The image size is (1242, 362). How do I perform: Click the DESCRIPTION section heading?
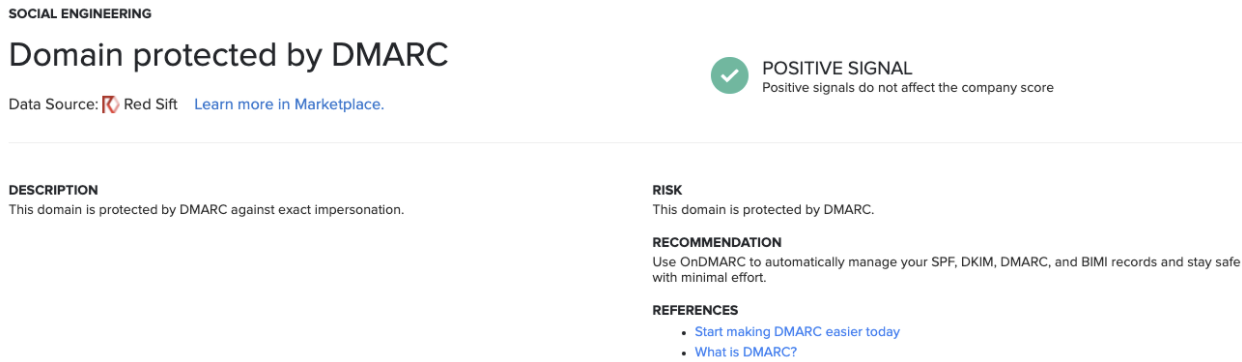(53, 190)
